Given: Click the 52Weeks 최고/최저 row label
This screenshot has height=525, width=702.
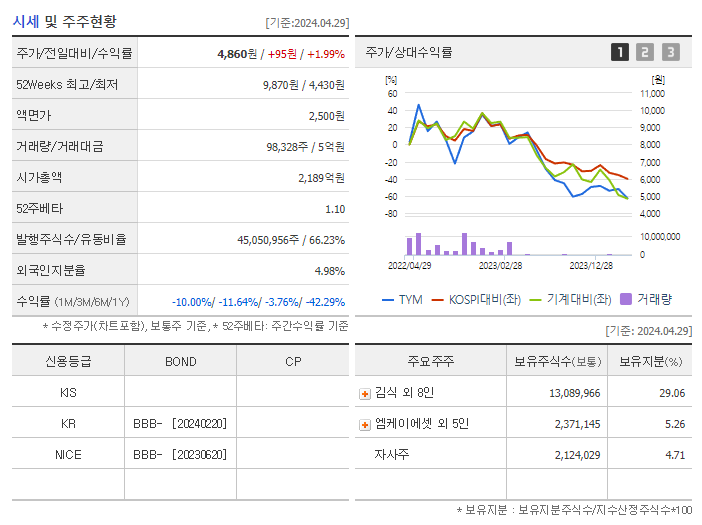Looking at the screenshot, I should click(x=67, y=85).
